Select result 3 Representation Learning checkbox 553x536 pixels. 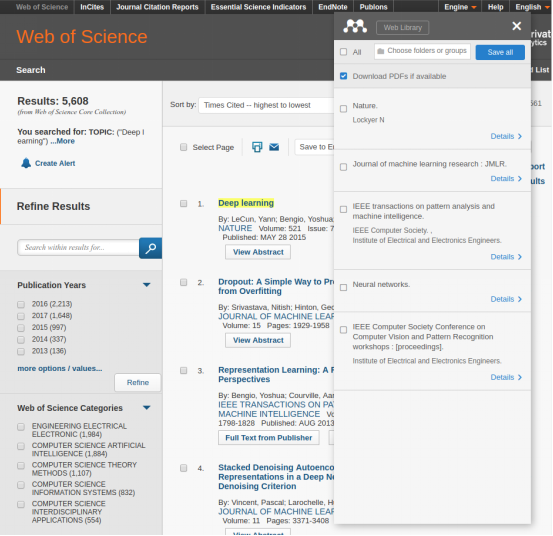coord(183,370)
